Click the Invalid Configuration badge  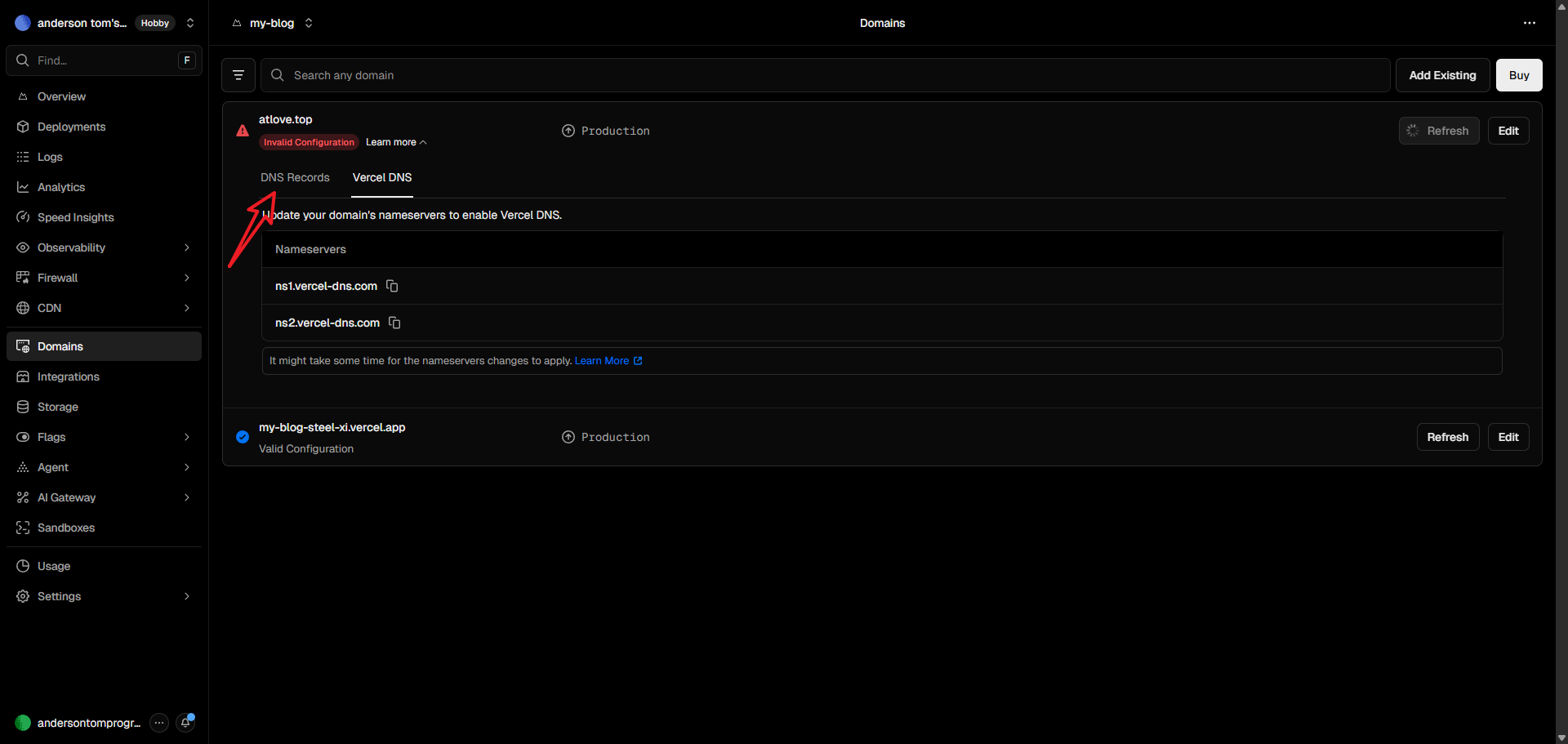[309, 142]
